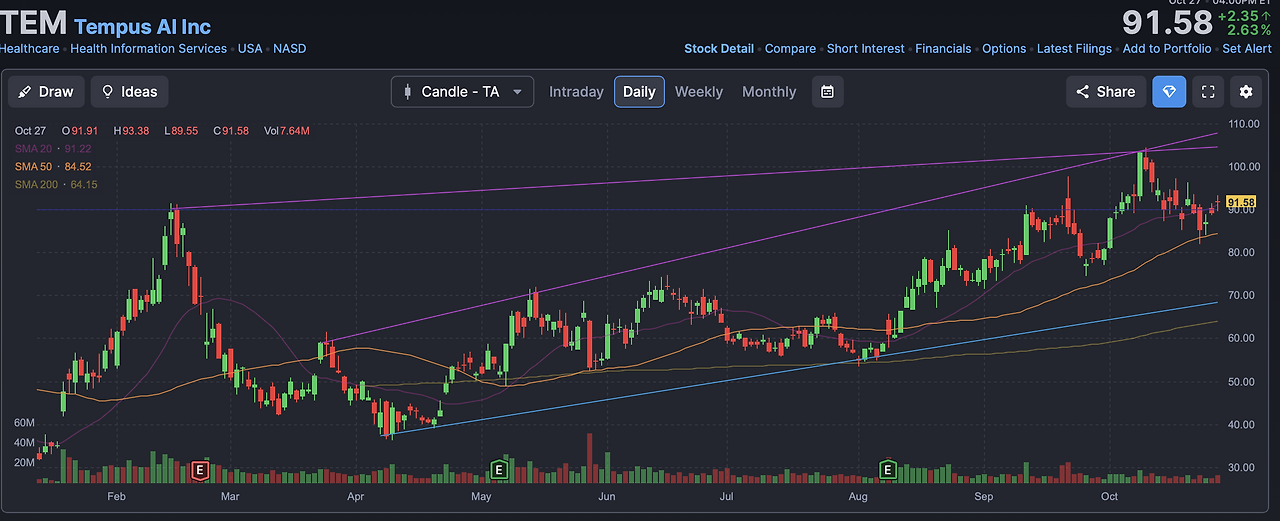Click the share icon in Share button
The height and width of the screenshot is (521, 1280).
click(x=1082, y=91)
